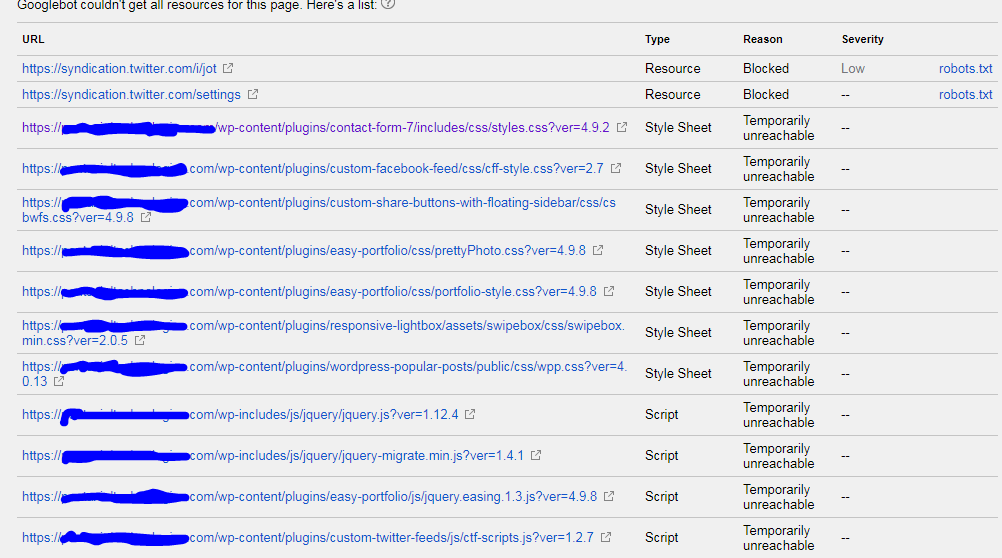
Task: Open robots.txt link for twitter settings row
Action: click(965, 95)
